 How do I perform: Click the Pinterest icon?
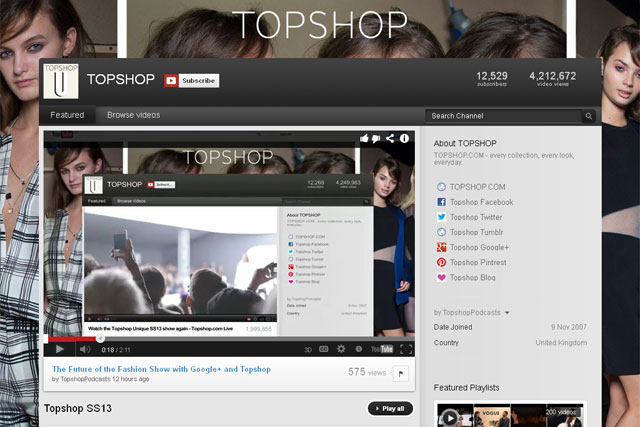pos(441,262)
